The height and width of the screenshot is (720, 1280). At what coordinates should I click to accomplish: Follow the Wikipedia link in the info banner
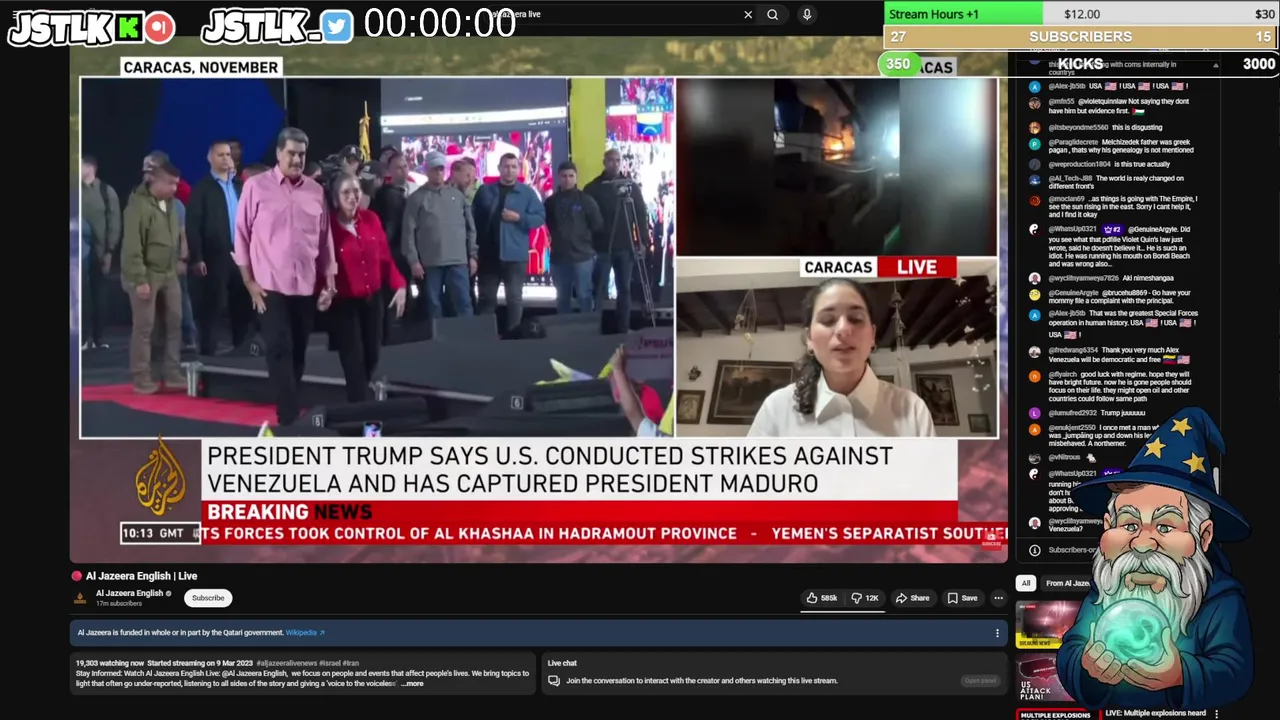(304, 633)
